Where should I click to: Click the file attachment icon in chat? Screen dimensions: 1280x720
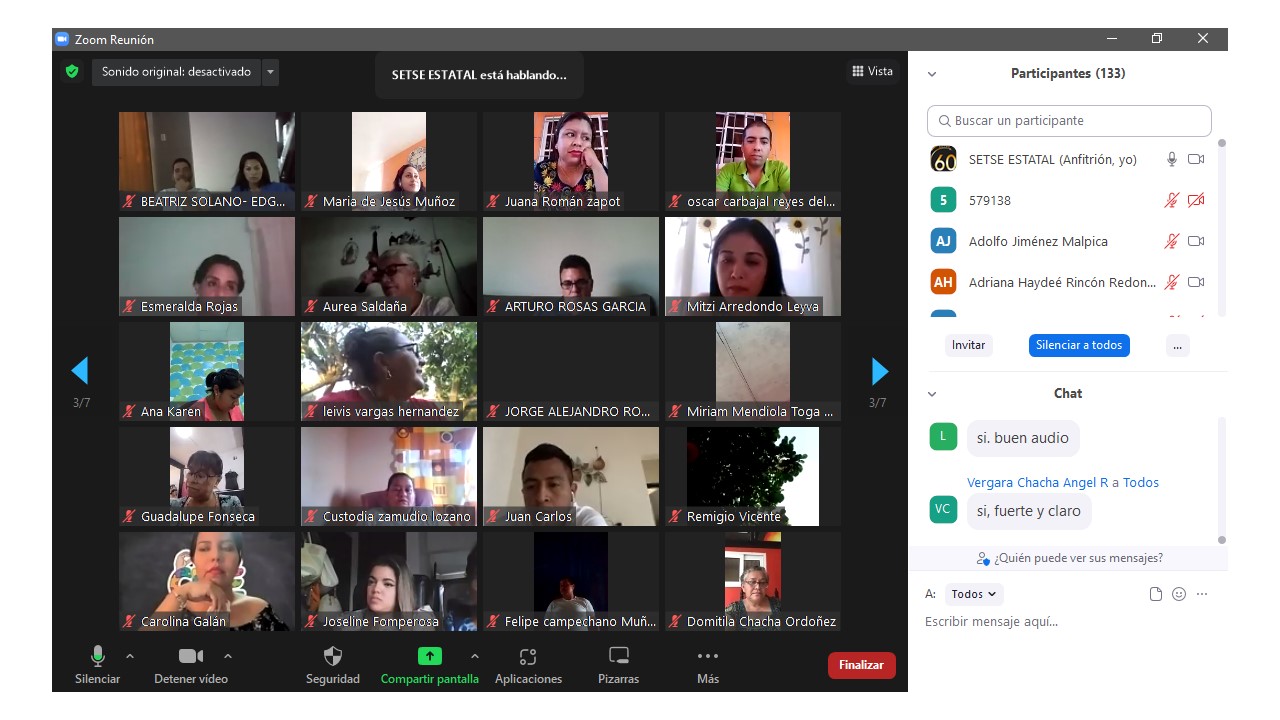[x=1156, y=594]
